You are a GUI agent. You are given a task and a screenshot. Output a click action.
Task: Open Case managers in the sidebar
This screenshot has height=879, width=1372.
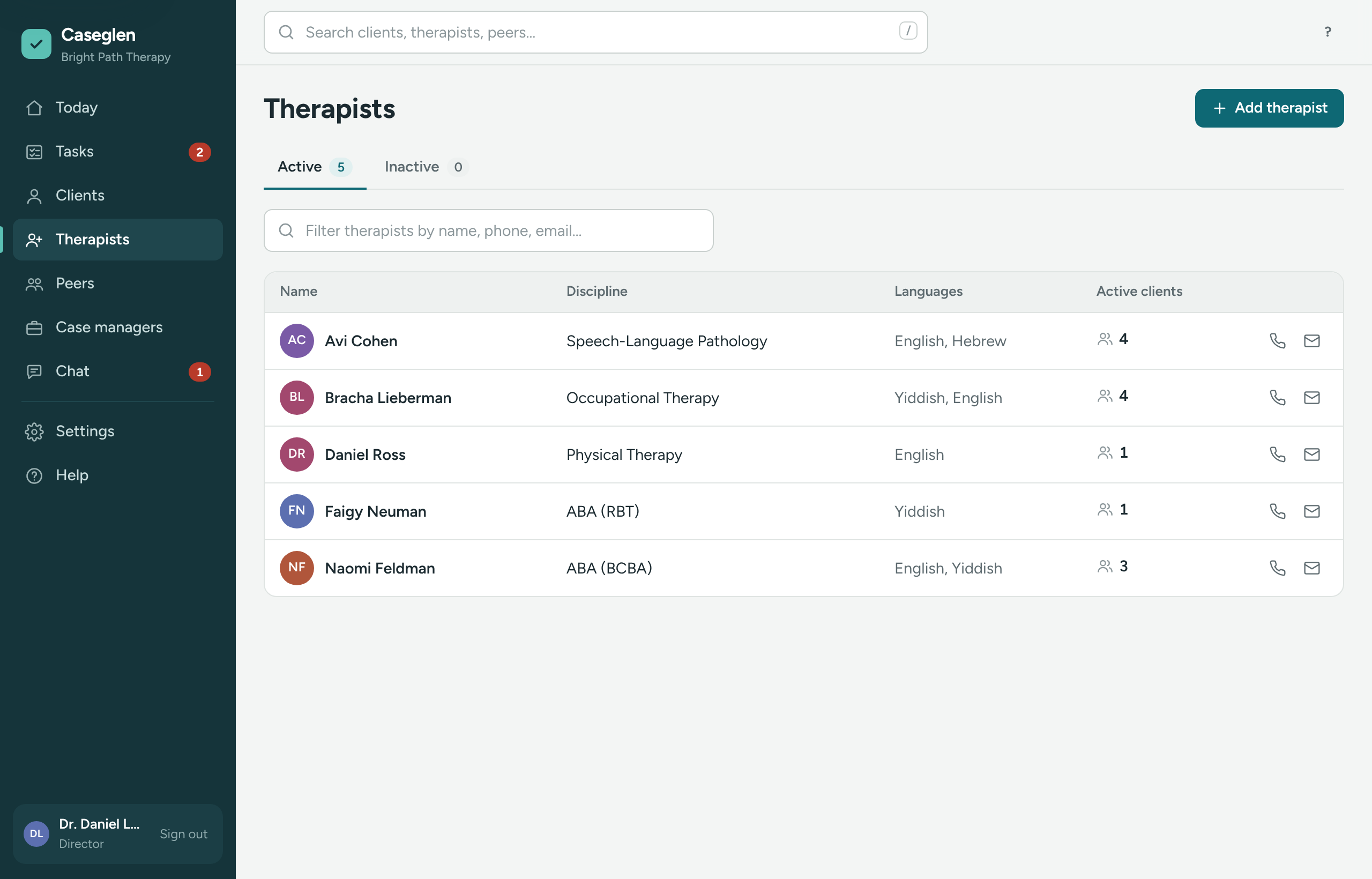[x=117, y=327]
